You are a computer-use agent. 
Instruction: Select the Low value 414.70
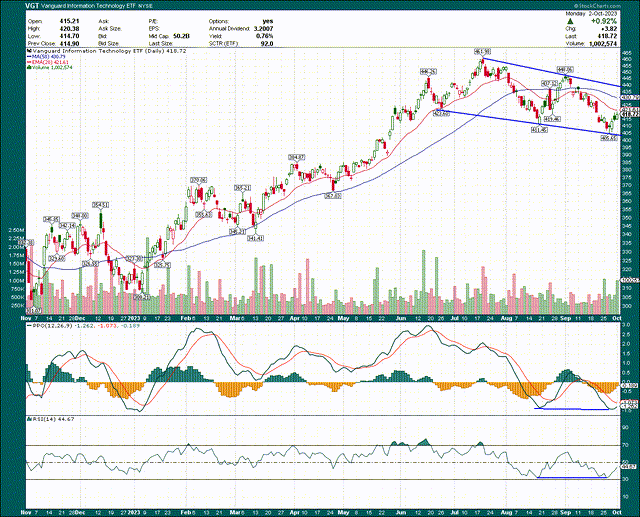coord(69,36)
